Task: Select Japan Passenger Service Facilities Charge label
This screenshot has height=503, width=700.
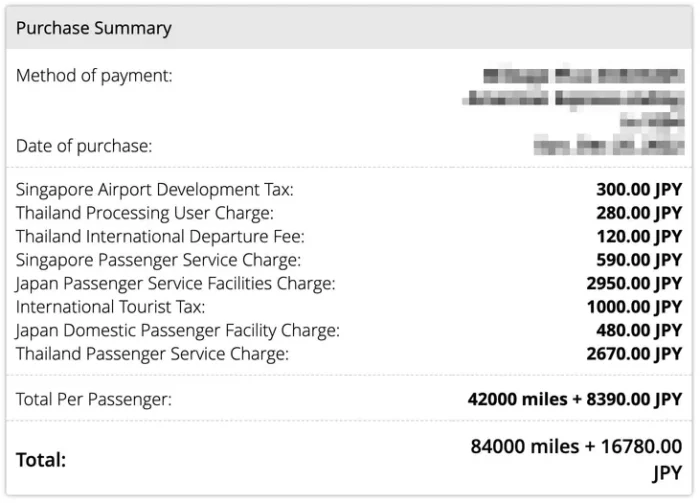Action: click(x=176, y=284)
